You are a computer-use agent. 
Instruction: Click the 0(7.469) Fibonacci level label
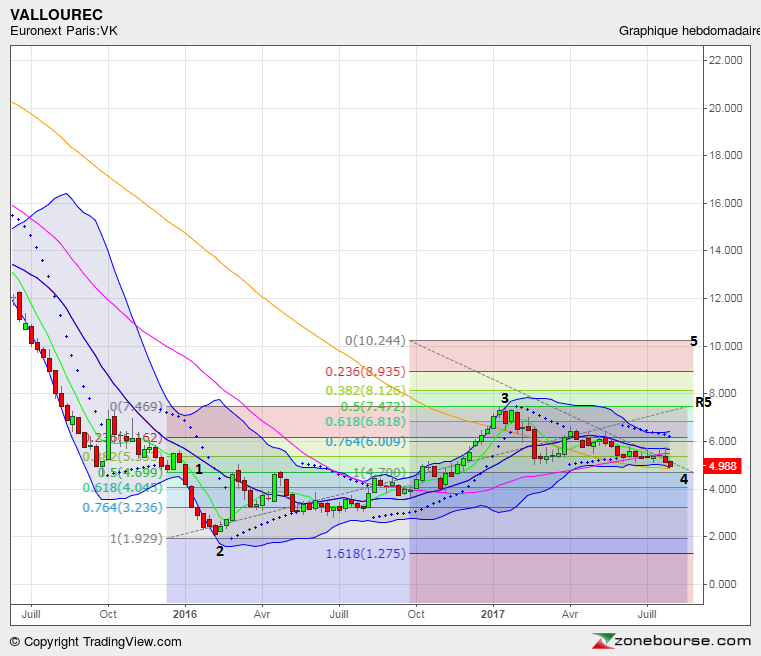point(136,407)
